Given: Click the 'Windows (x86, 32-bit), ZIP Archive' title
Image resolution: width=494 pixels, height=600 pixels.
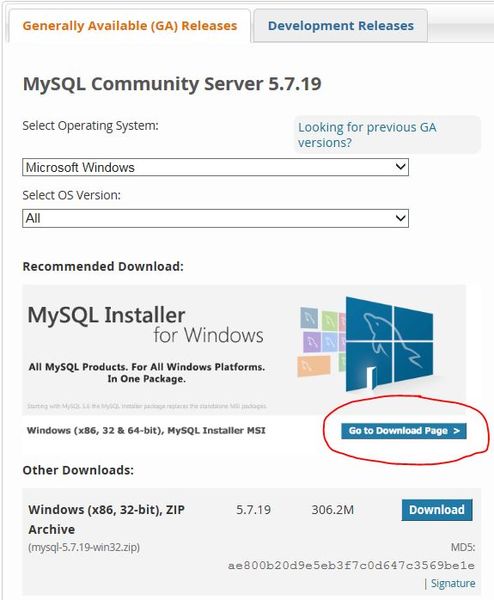Looking at the screenshot, I should 106,519.
